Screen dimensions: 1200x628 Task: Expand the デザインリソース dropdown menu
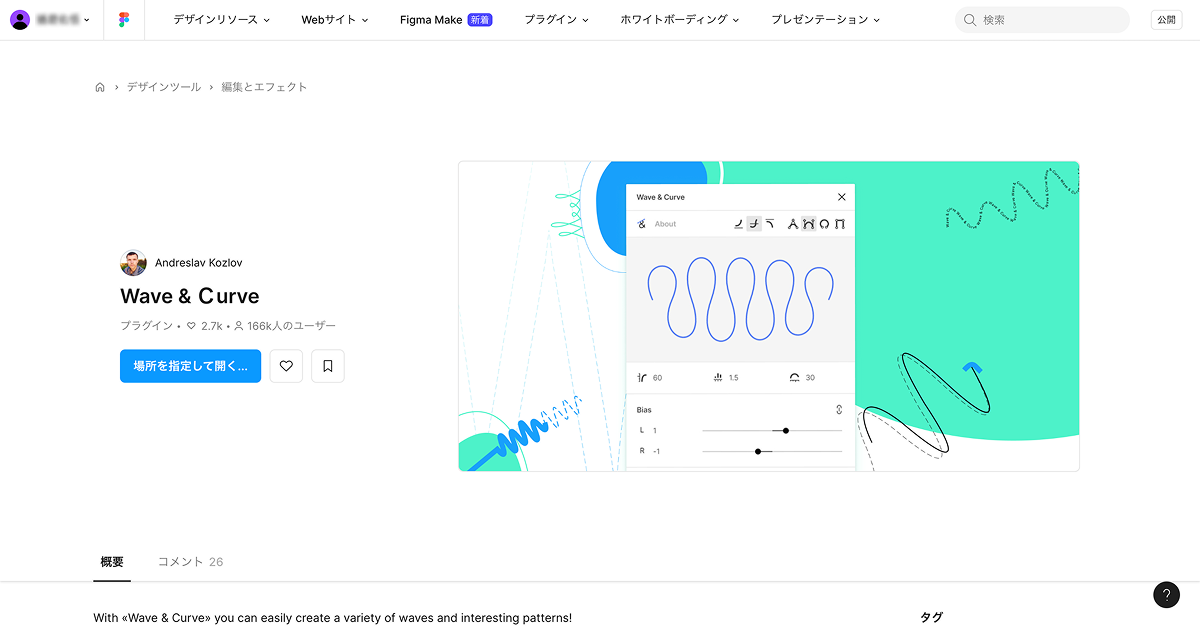(221, 20)
